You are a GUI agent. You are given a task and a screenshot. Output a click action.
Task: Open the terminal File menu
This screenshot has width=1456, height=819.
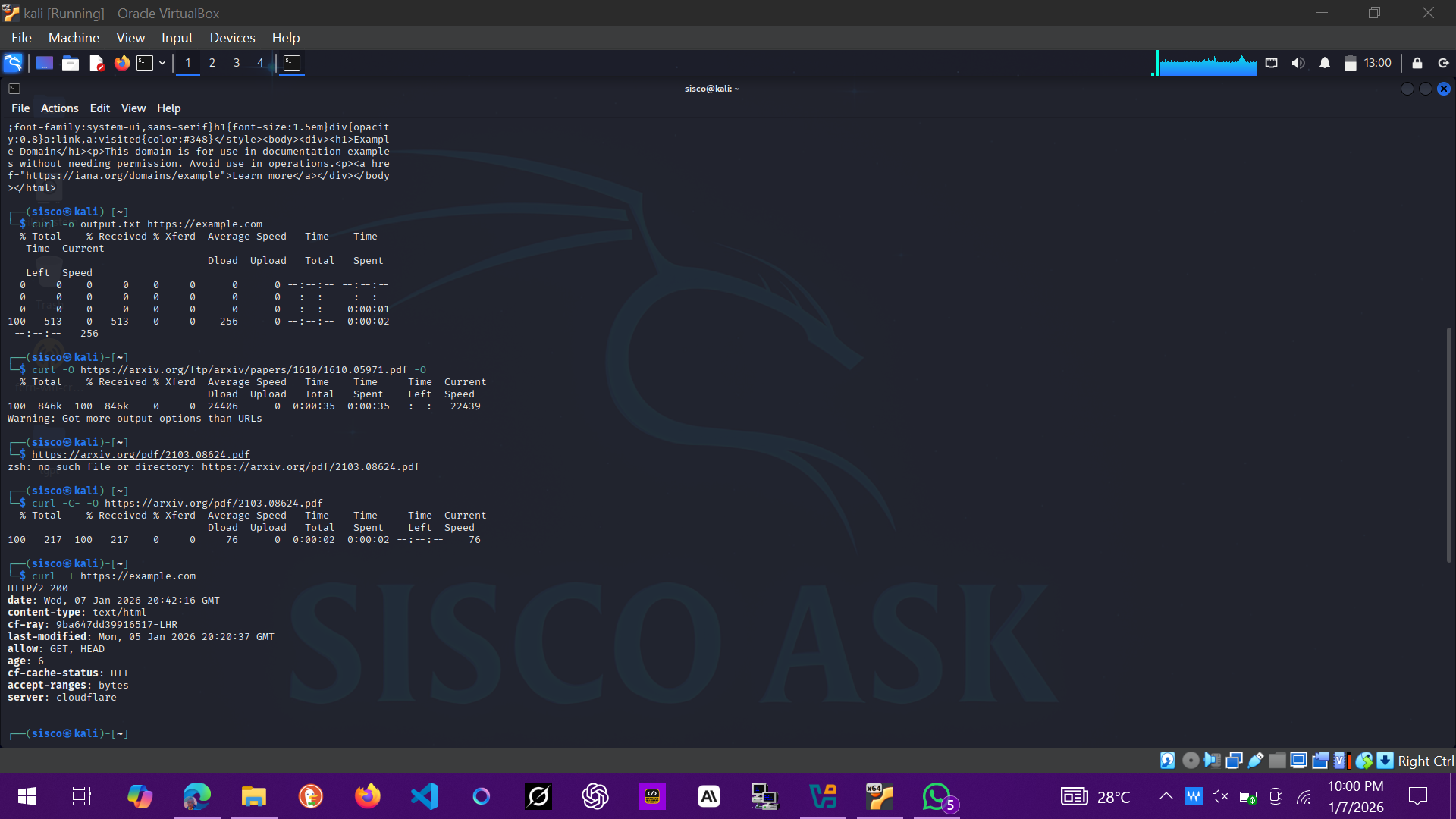[x=20, y=108]
